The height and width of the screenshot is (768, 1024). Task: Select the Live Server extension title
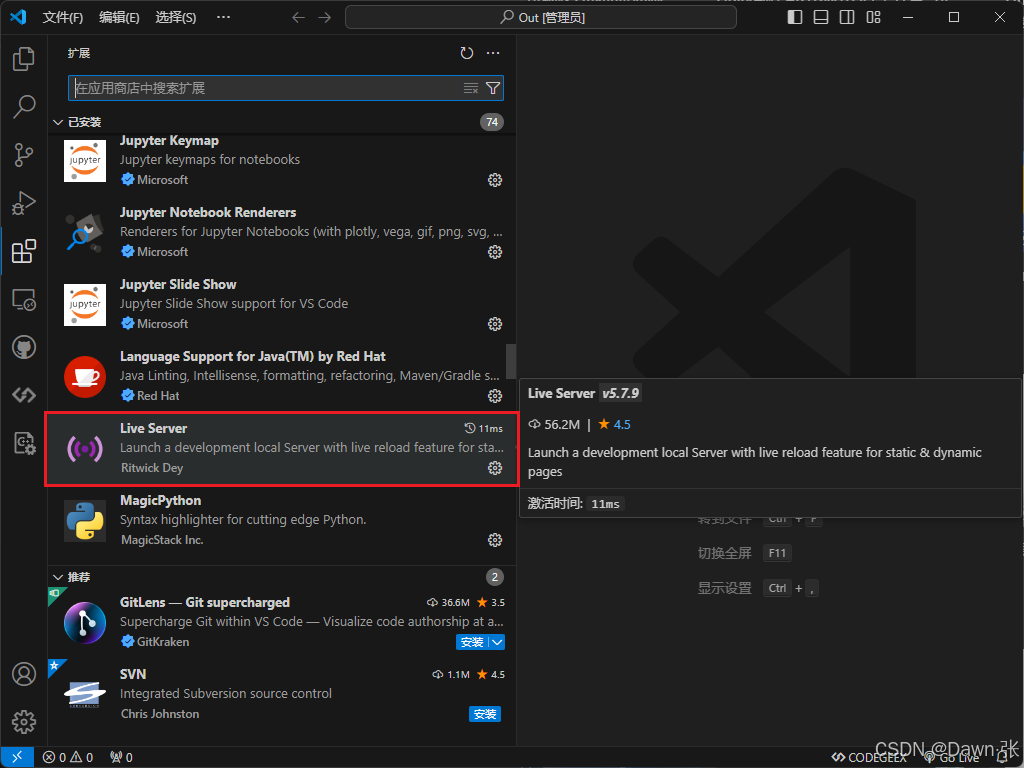click(x=153, y=428)
